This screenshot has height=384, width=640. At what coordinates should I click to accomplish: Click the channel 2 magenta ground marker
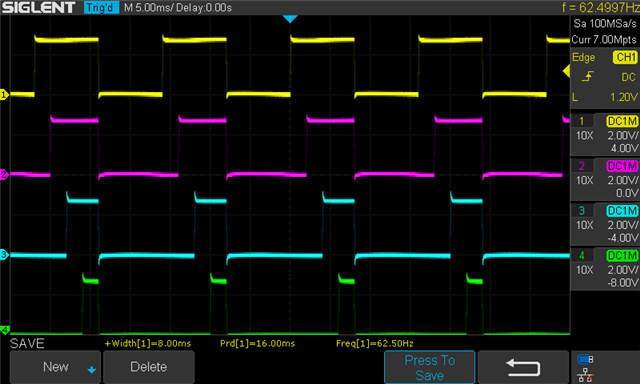(4, 175)
